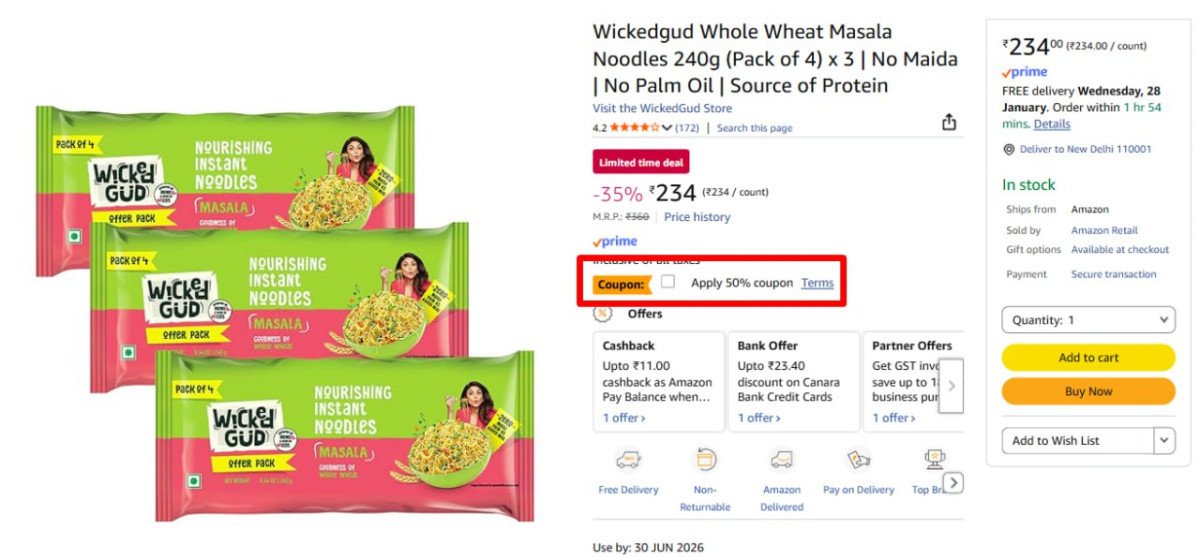Viewport: 1200px width, 558px height.
Task: Click the Pay on Delivery icon
Action: (858, 460)
